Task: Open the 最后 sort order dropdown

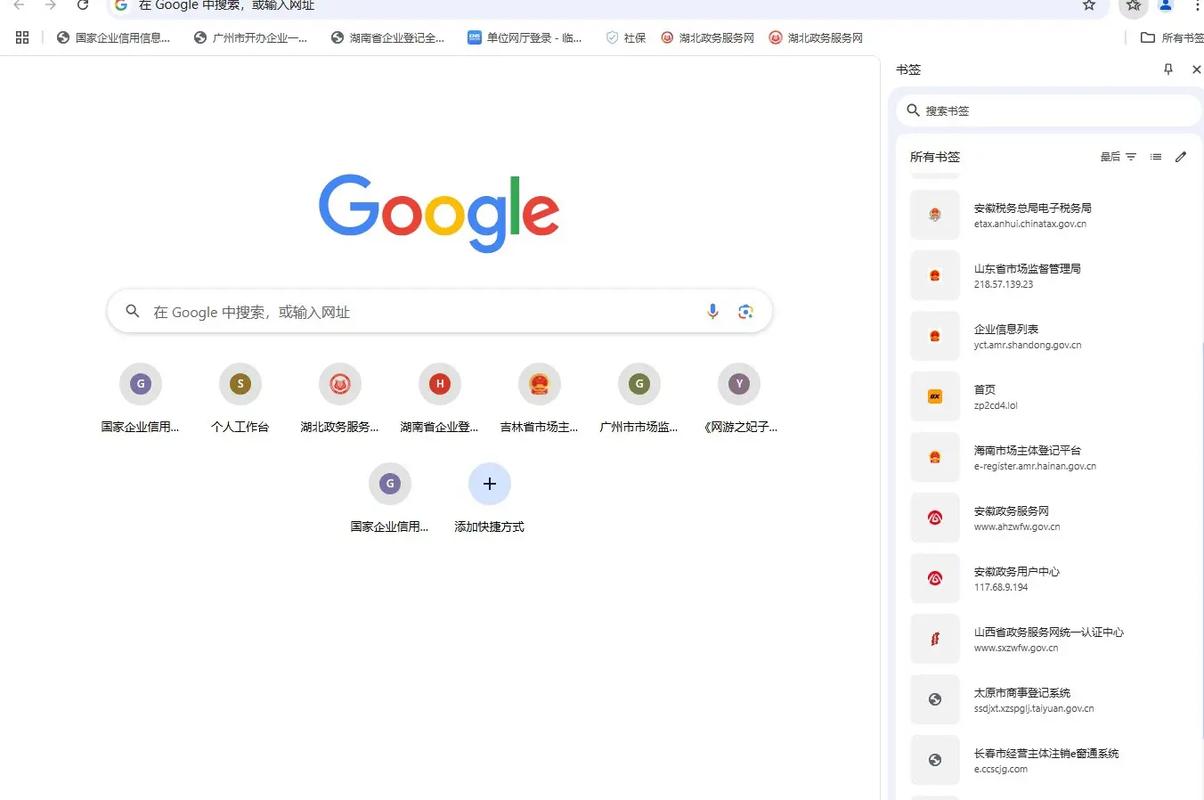Action: click(x=1118, y=157)
